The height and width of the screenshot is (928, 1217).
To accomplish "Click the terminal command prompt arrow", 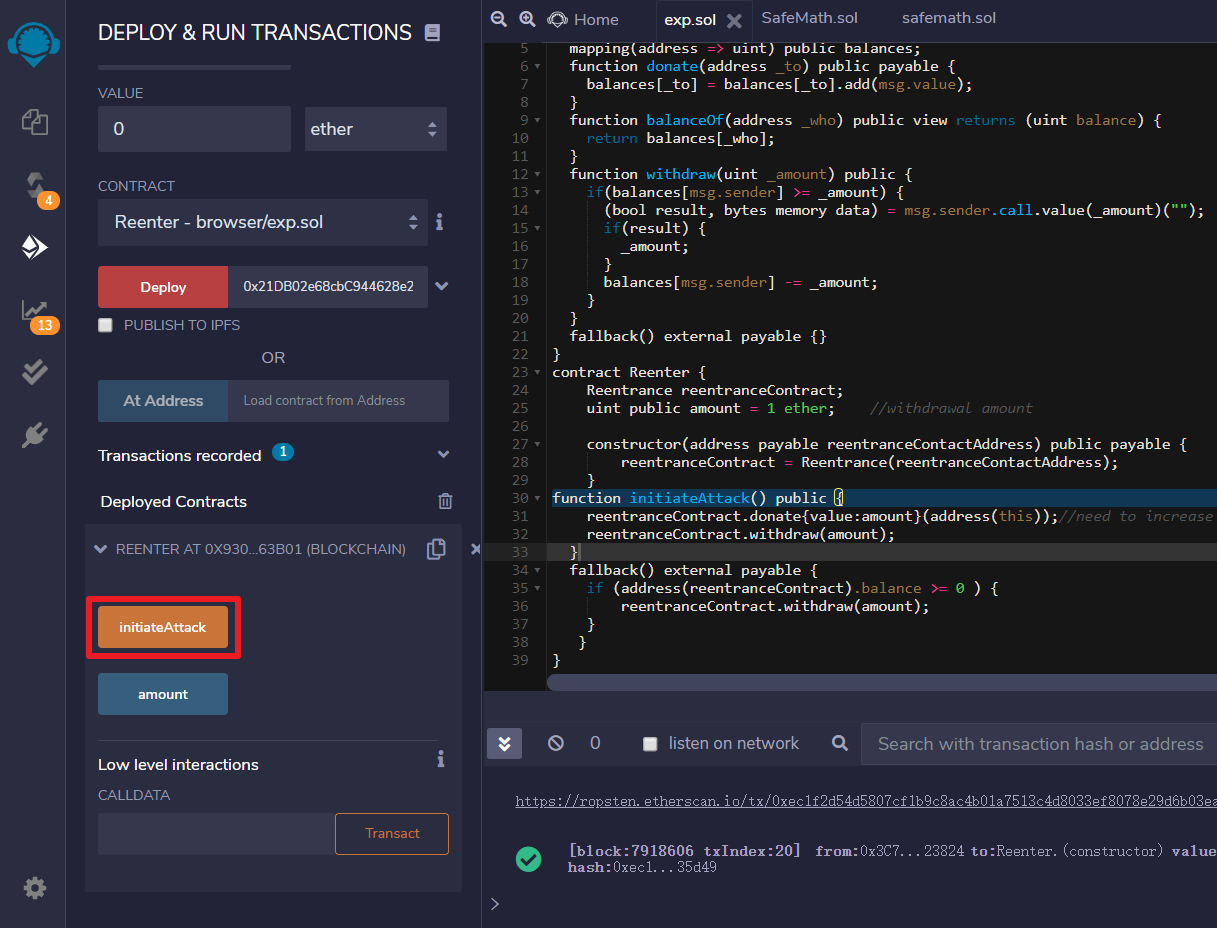I will pyautogui.click(x=493, y=903).
